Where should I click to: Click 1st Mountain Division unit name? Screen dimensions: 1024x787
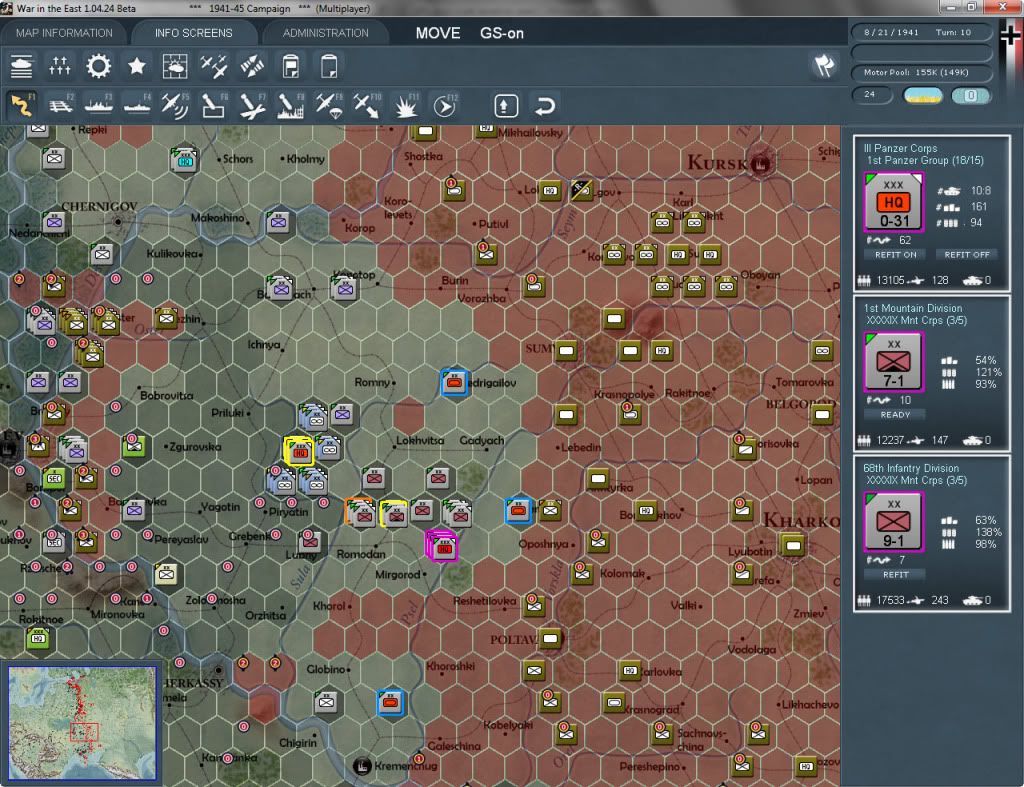point(912,308)
